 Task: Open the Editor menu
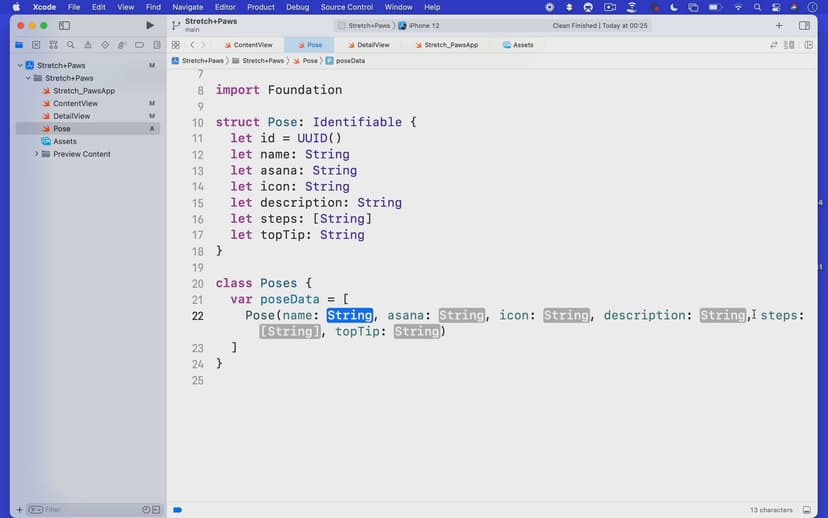[x=225, y=7]
